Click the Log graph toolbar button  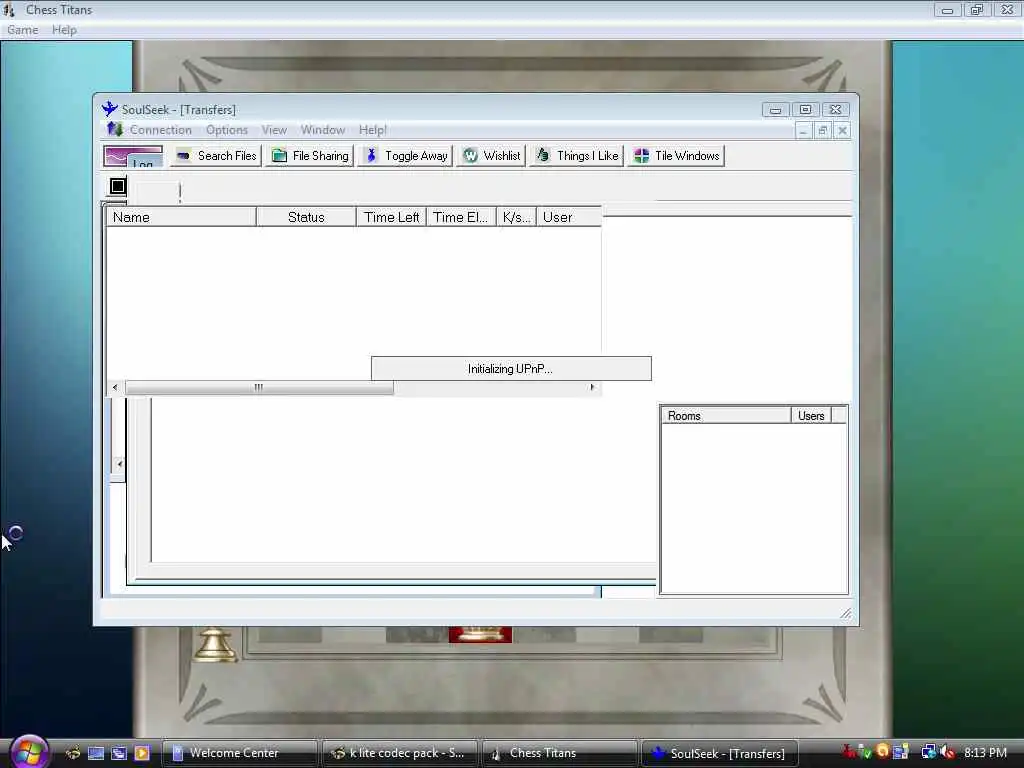(x=133, y=157)
